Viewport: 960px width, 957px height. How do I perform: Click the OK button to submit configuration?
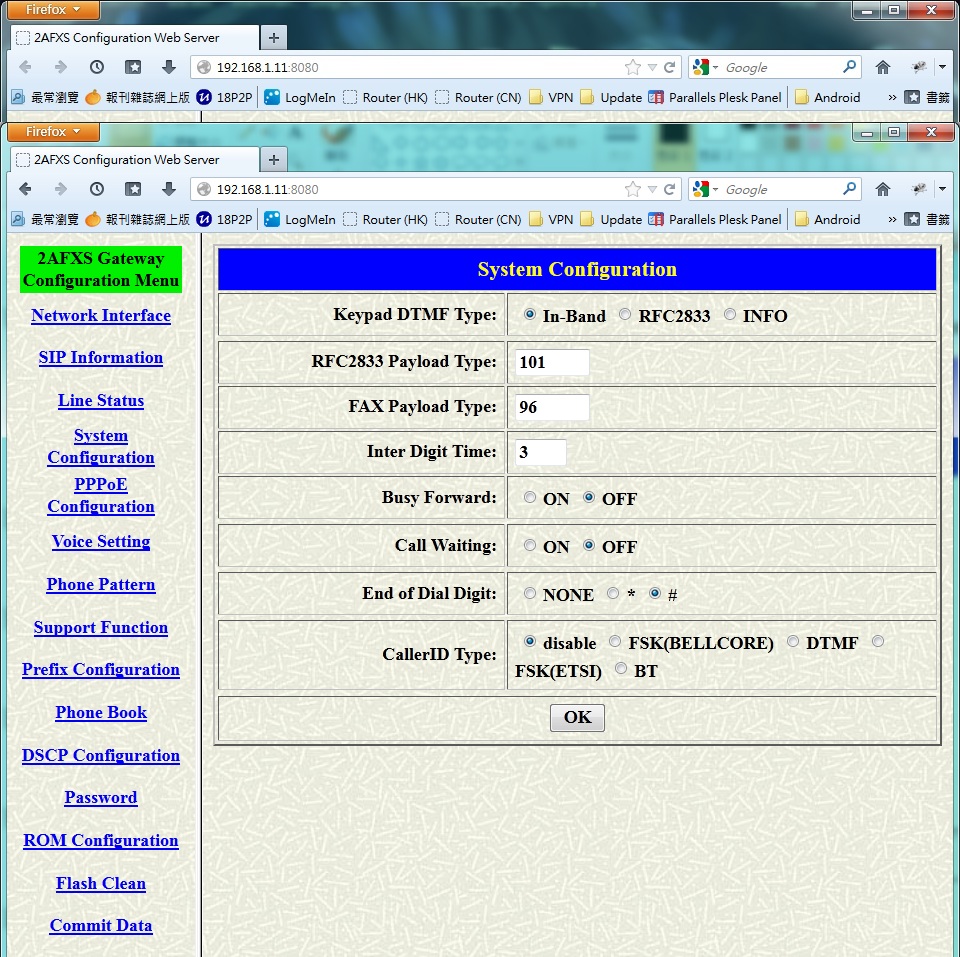[577, 717]
